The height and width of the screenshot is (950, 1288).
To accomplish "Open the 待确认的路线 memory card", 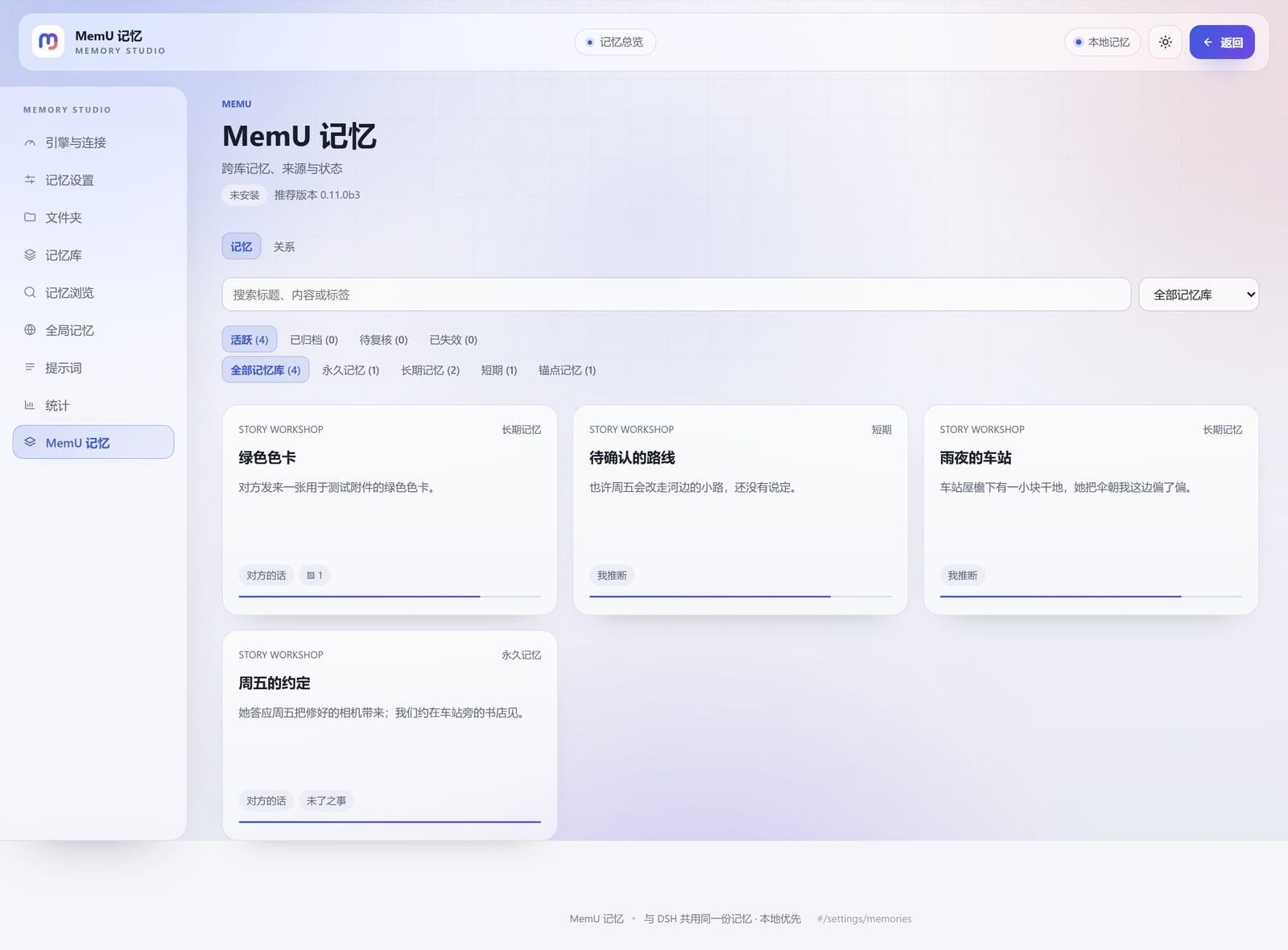I will click(741, 510).
